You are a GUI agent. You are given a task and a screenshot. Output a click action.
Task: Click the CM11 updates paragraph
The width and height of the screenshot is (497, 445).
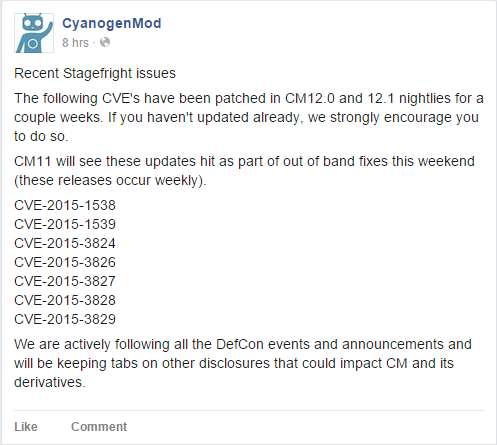244,171
